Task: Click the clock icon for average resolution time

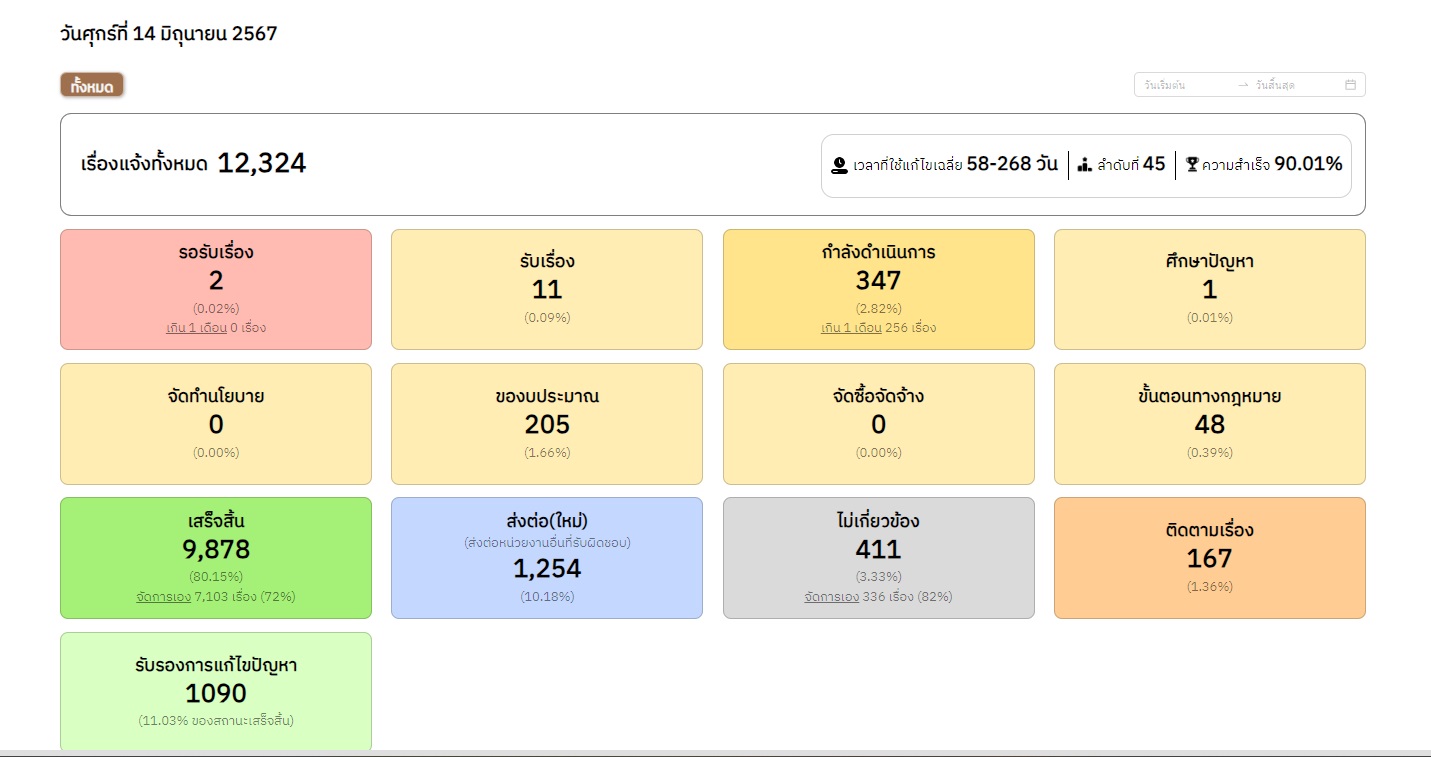Action: (840, 165)
